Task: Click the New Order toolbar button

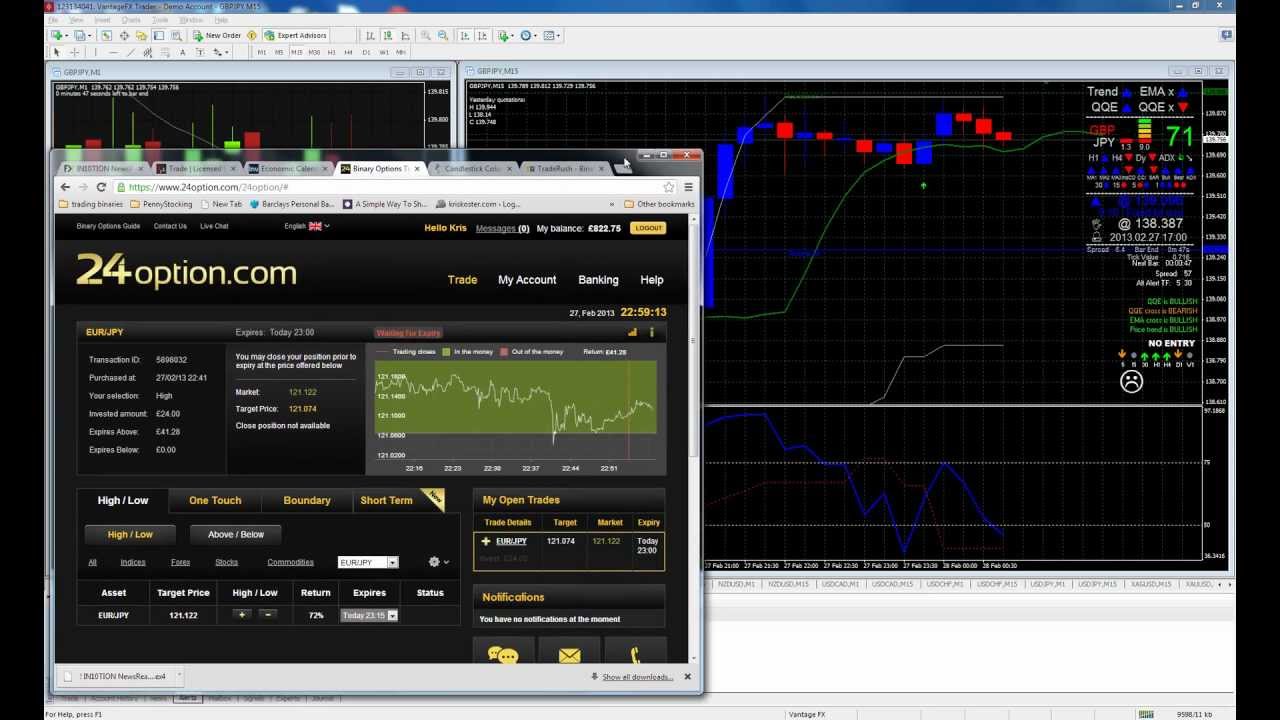Action: (x=217, y=35)
